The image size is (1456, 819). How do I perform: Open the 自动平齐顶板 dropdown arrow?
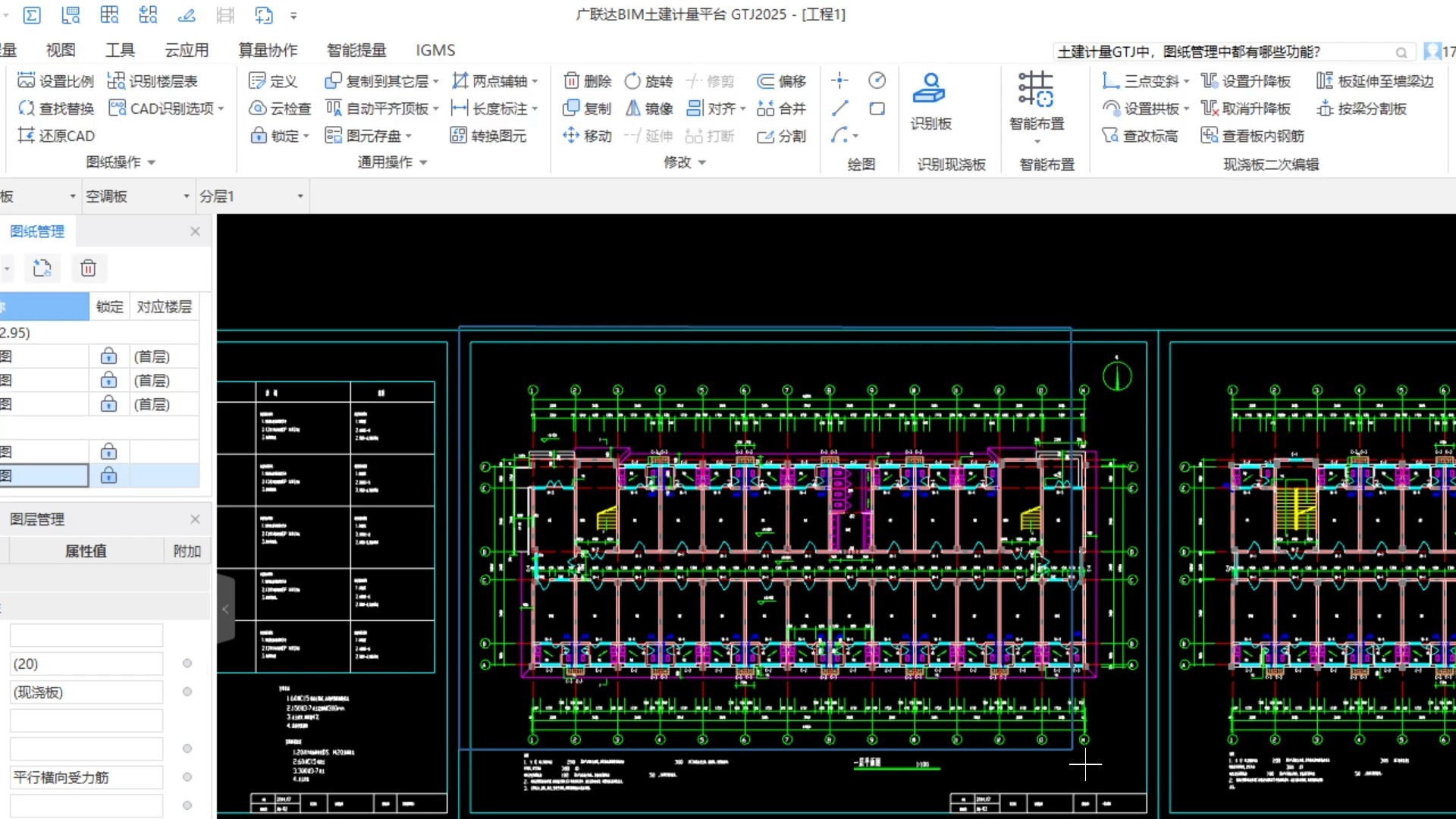click(x=437, y=108)
